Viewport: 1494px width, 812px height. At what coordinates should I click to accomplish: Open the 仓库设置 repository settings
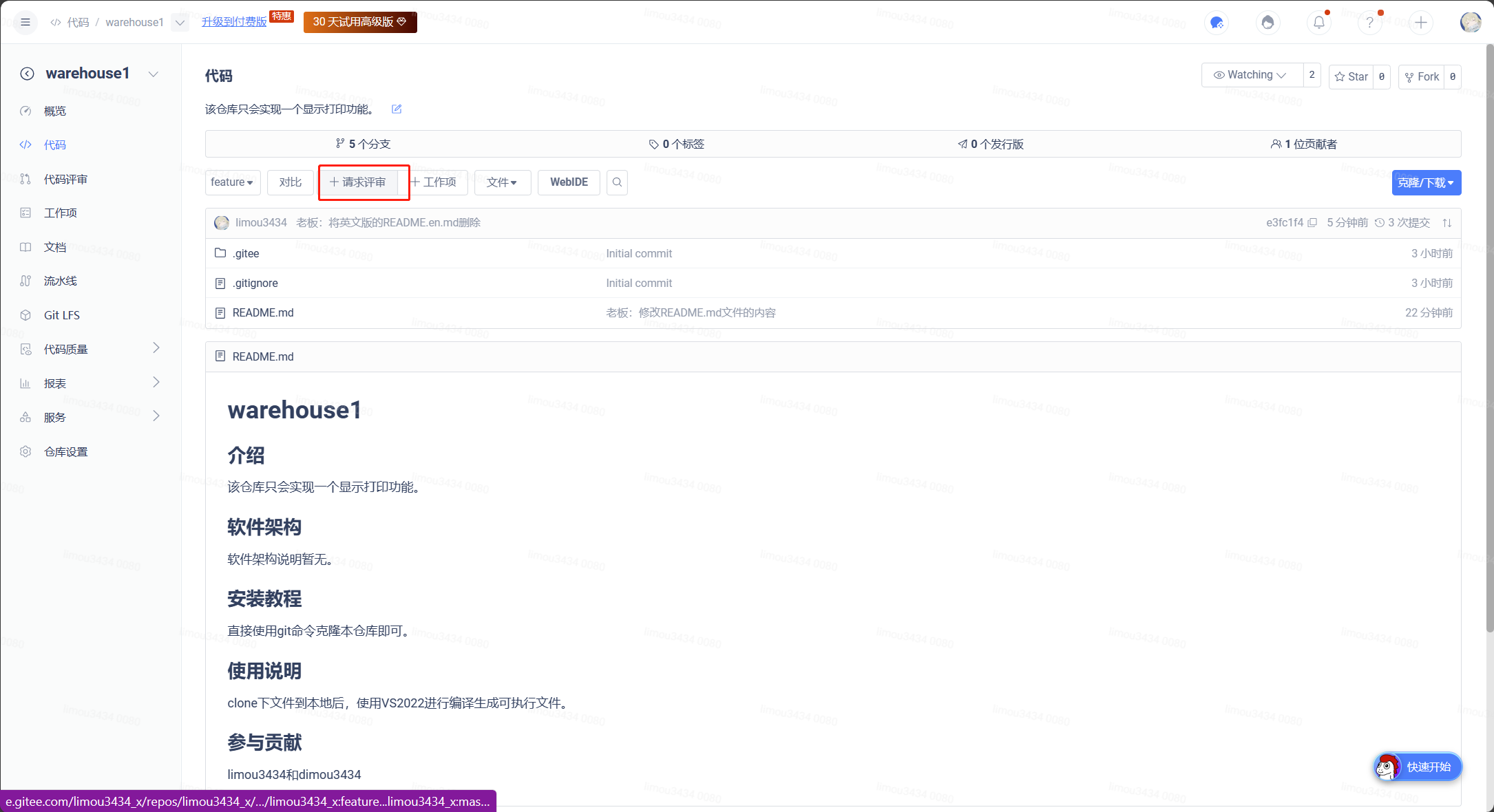65,451
